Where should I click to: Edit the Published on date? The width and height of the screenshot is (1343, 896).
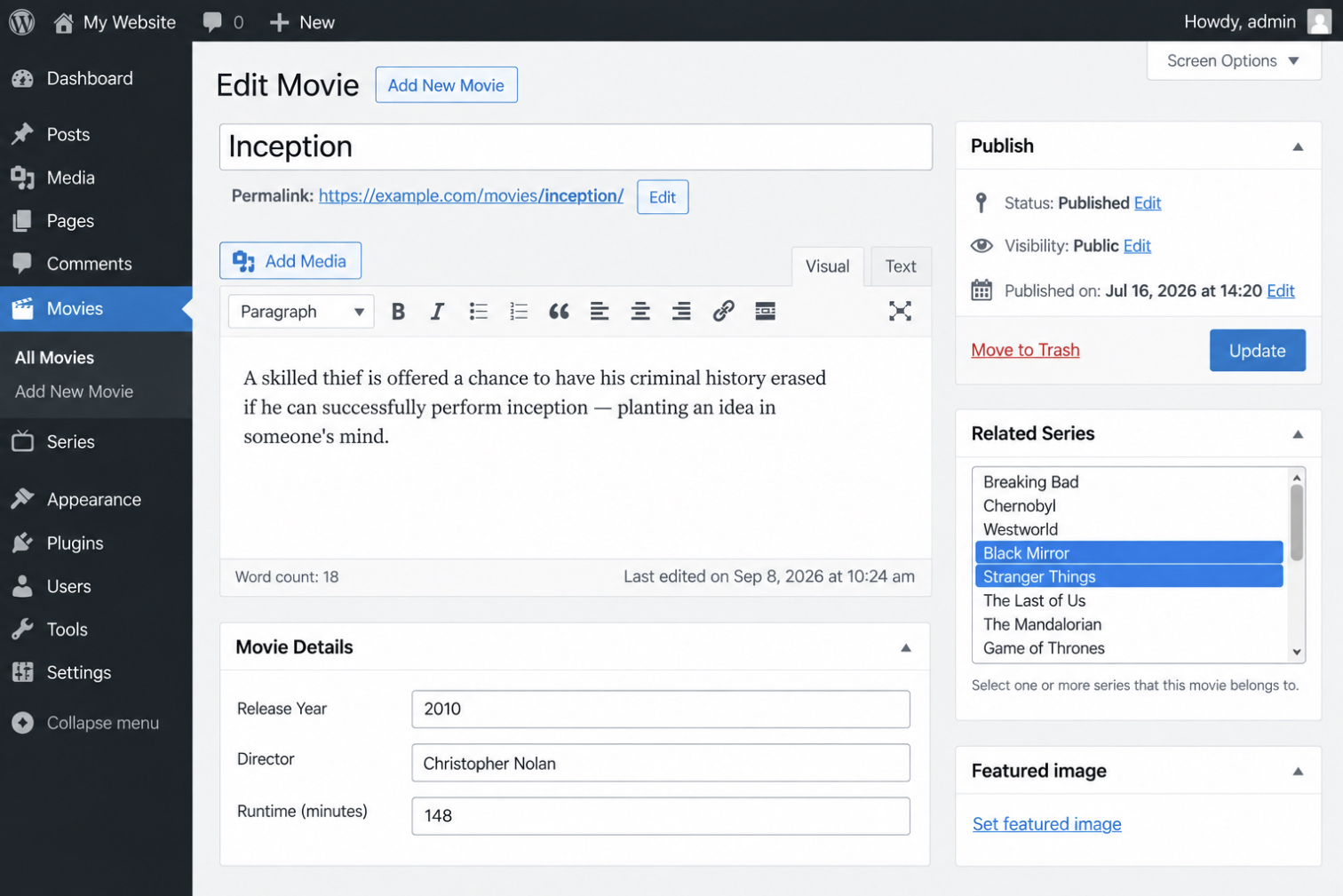(x=1280, y=290)
